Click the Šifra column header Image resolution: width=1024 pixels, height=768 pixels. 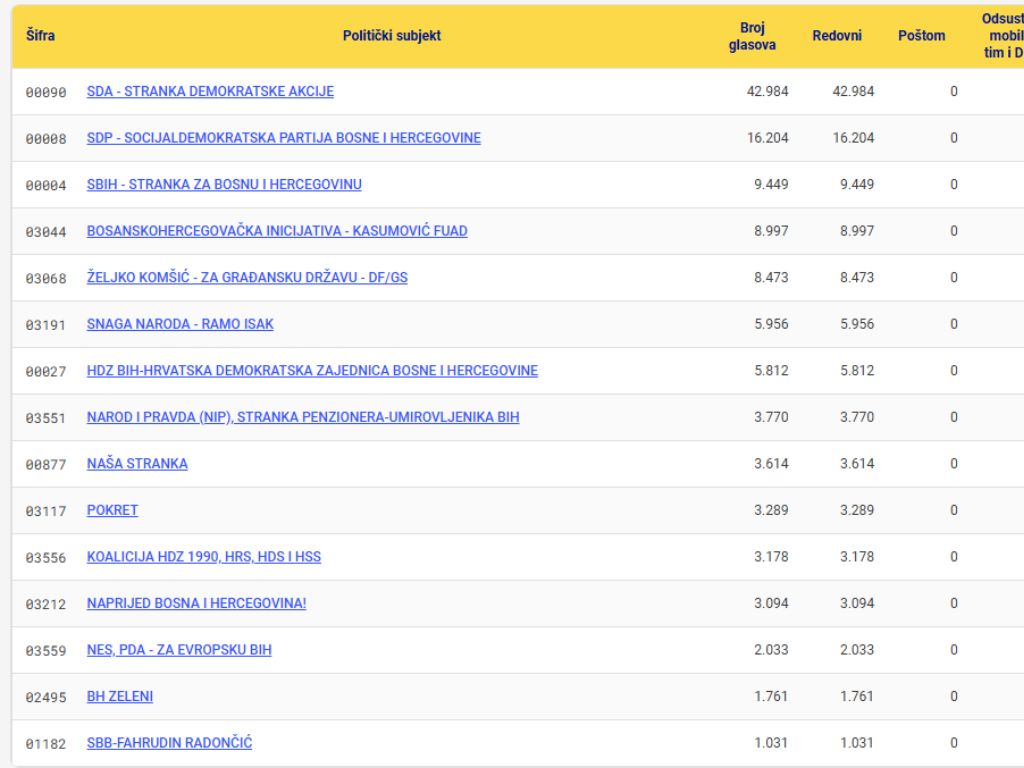pyautogui.click(x=40, y=35)
